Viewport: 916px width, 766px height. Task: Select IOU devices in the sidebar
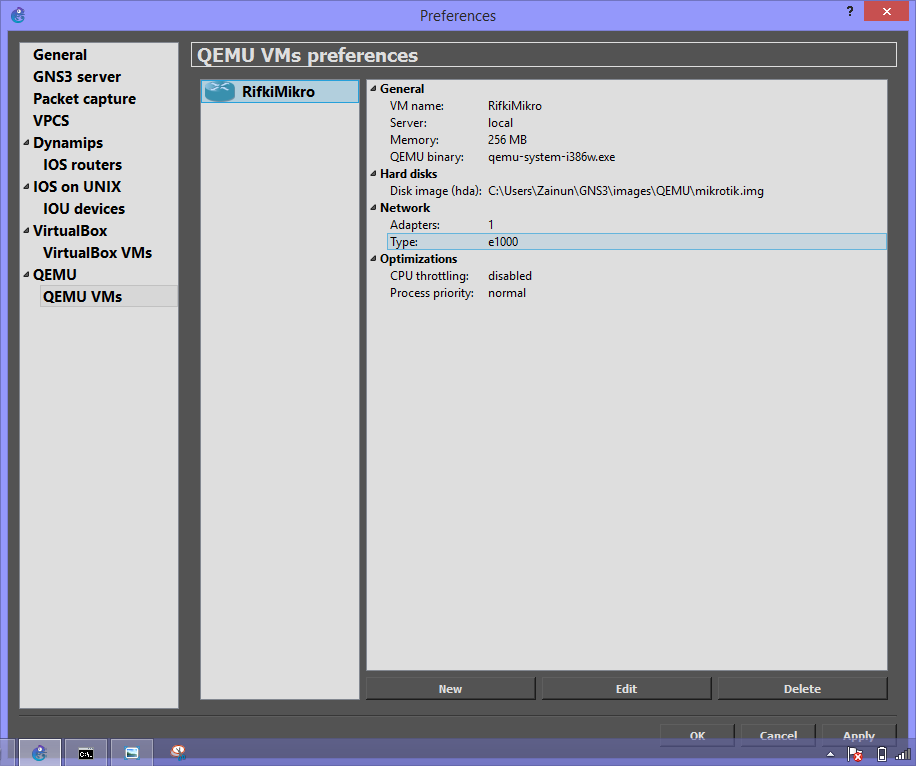(x=84, y=209)
